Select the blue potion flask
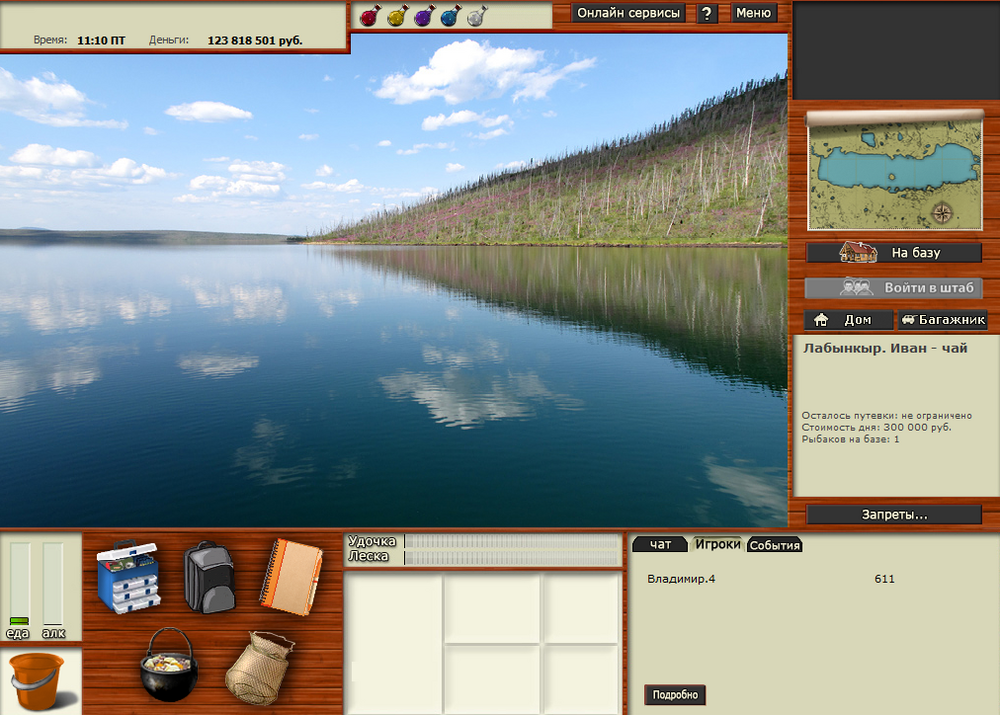The image size is (1000, 715). coord(450,16)
